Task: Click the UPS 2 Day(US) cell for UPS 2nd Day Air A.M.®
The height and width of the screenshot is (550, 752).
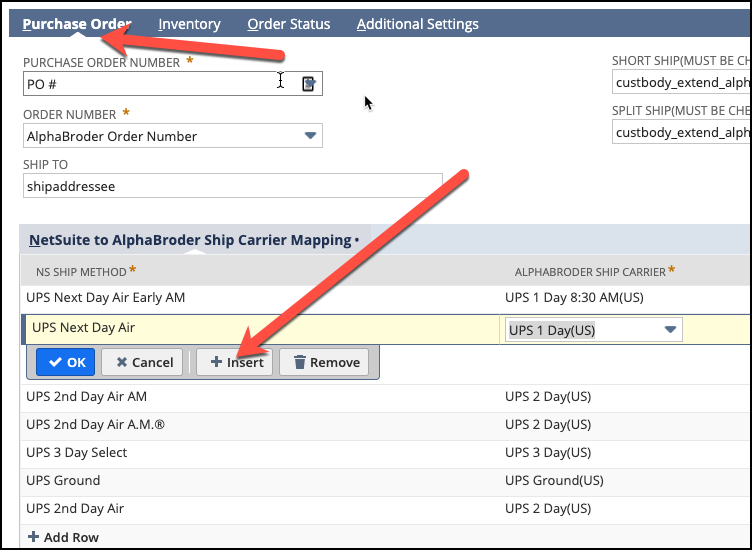Action: pos(548,424)
